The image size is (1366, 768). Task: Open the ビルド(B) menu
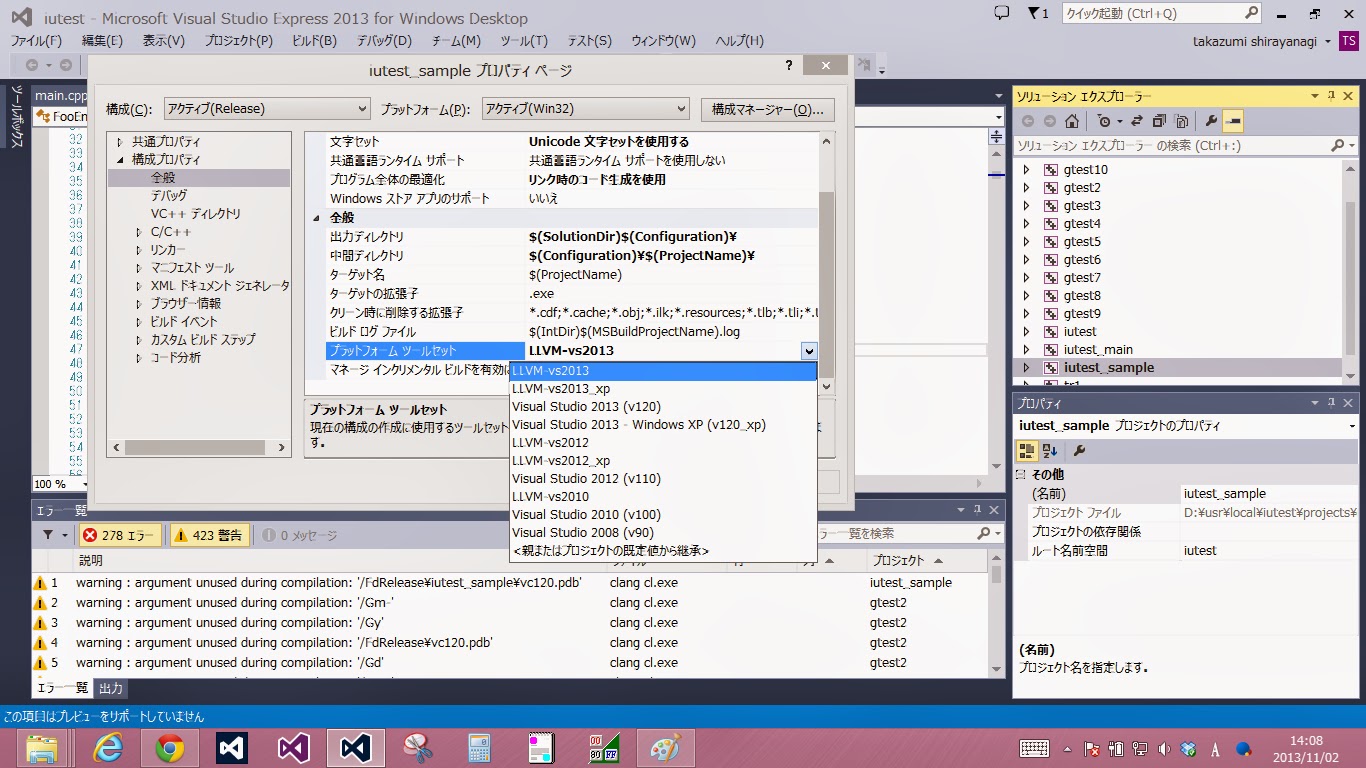click(x=314, y=41)
